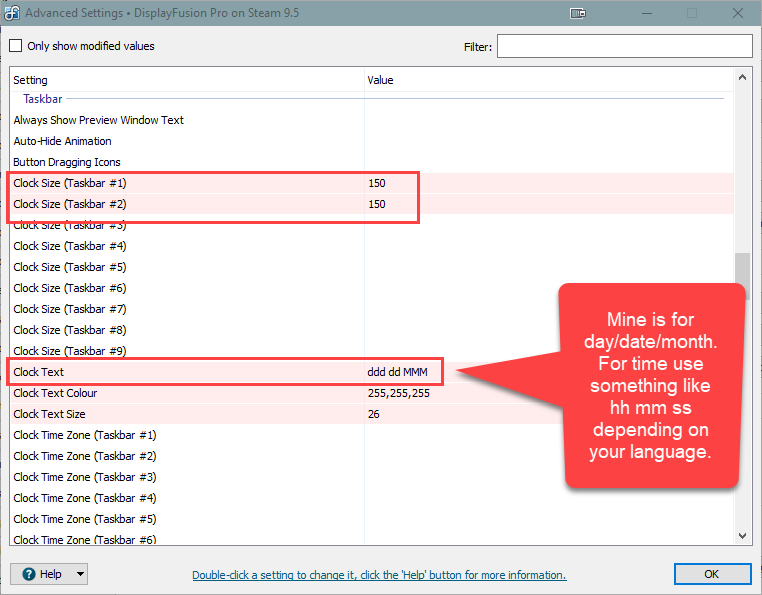
Task: Close the Advanced Settings window
Action: coord(736,13)
